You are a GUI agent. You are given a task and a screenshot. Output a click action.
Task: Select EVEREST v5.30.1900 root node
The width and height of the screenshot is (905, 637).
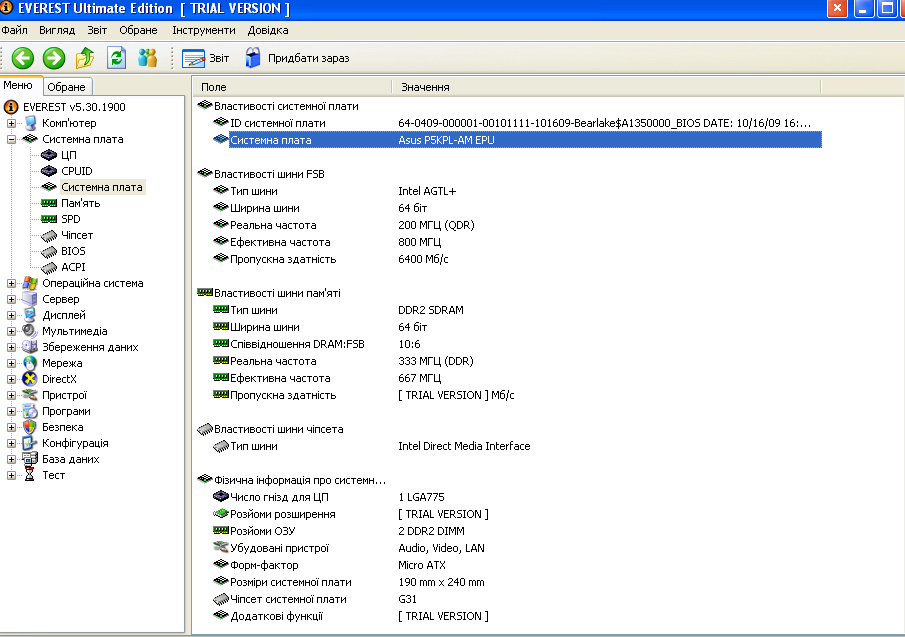point(74,107)
